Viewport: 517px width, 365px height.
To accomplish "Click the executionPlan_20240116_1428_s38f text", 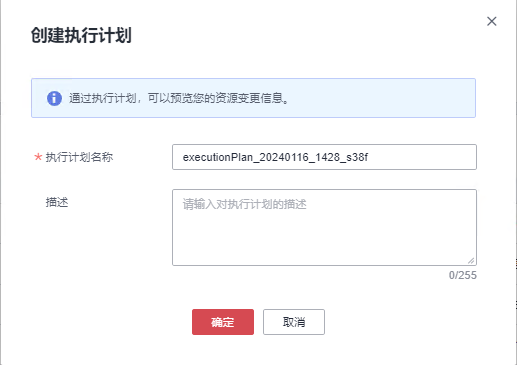I will pos(275,157).
